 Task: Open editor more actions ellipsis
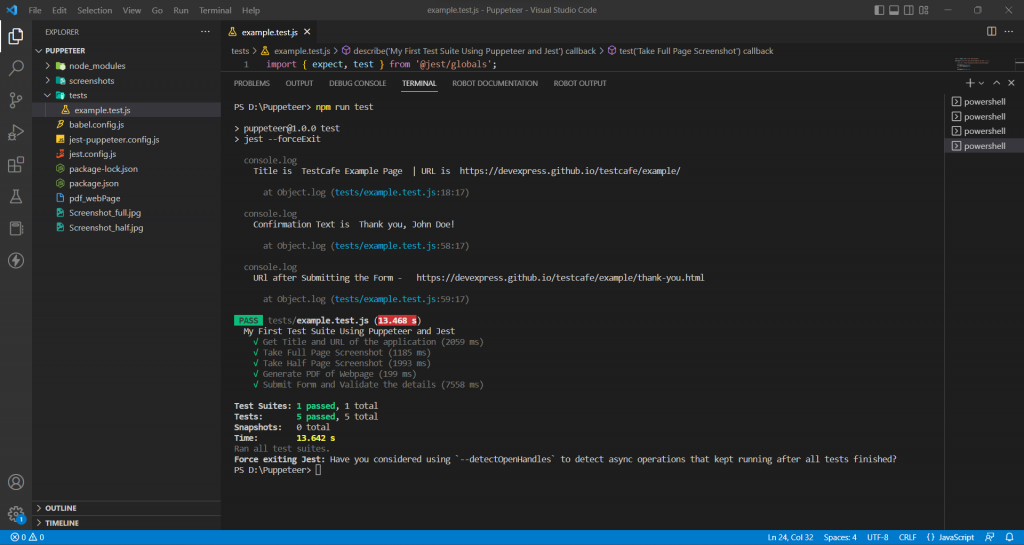coord(1008,31)
